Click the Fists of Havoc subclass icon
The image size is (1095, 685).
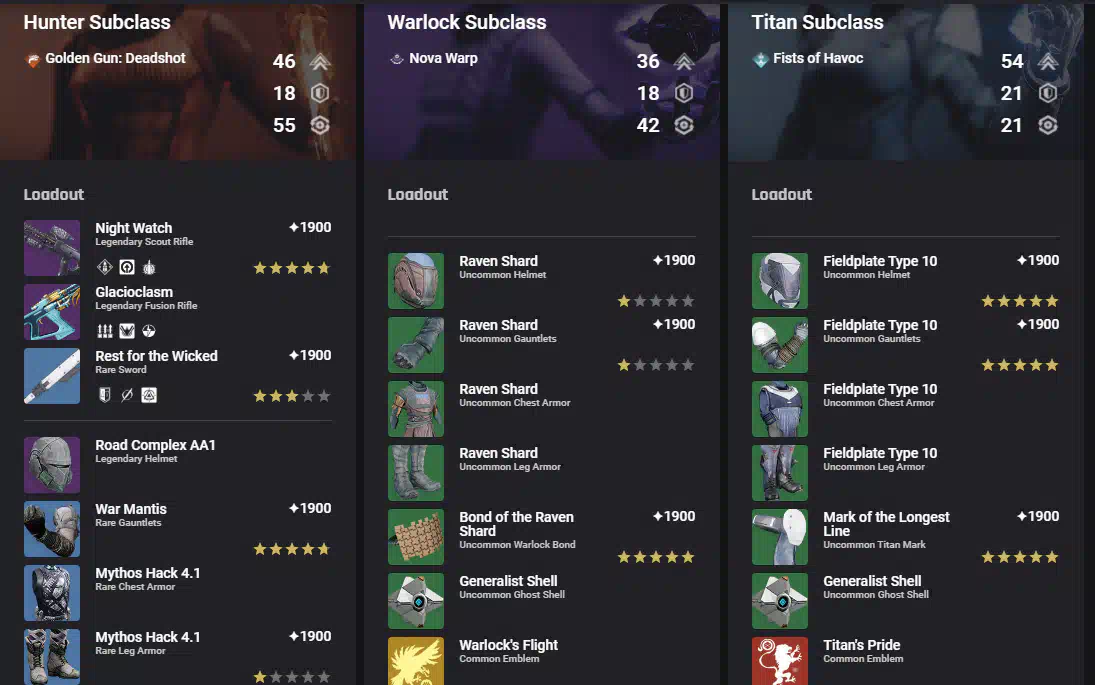[760, 60]
